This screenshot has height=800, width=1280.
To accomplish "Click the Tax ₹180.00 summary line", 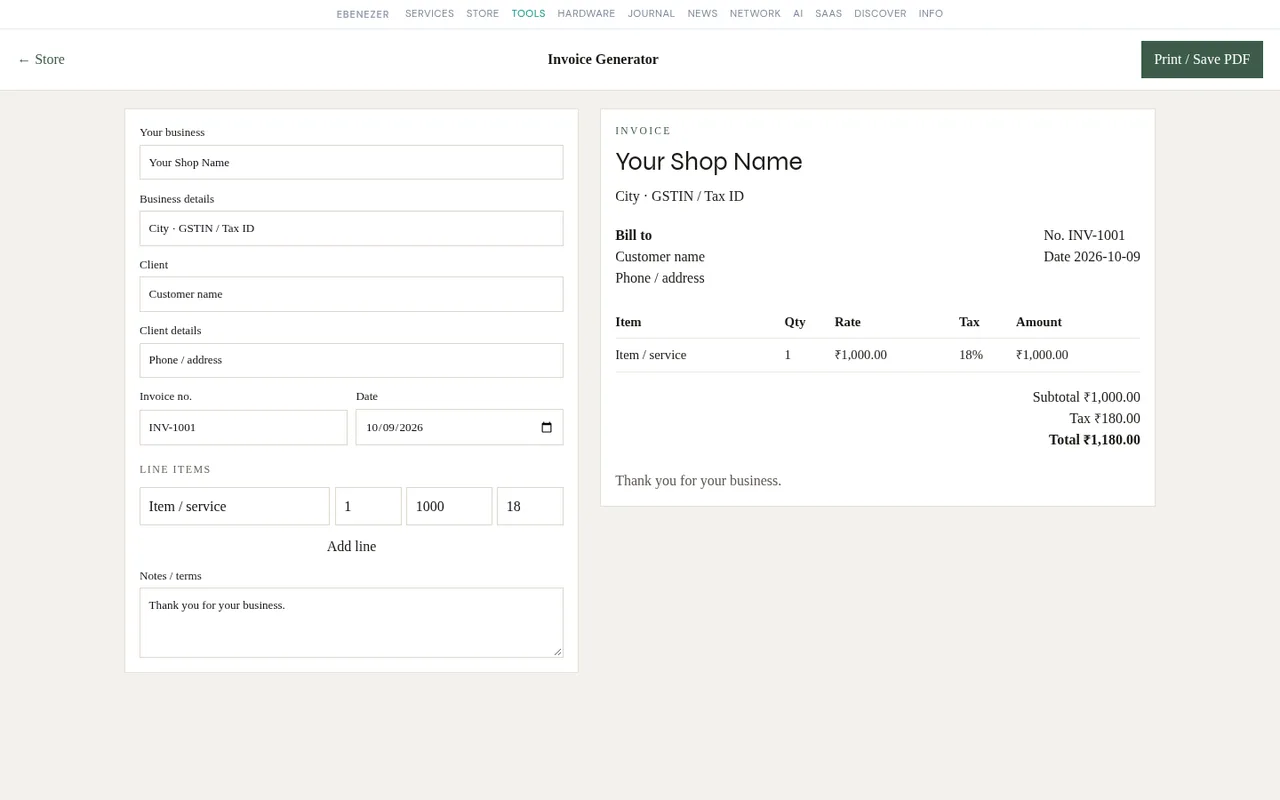I will [1105, 418].
